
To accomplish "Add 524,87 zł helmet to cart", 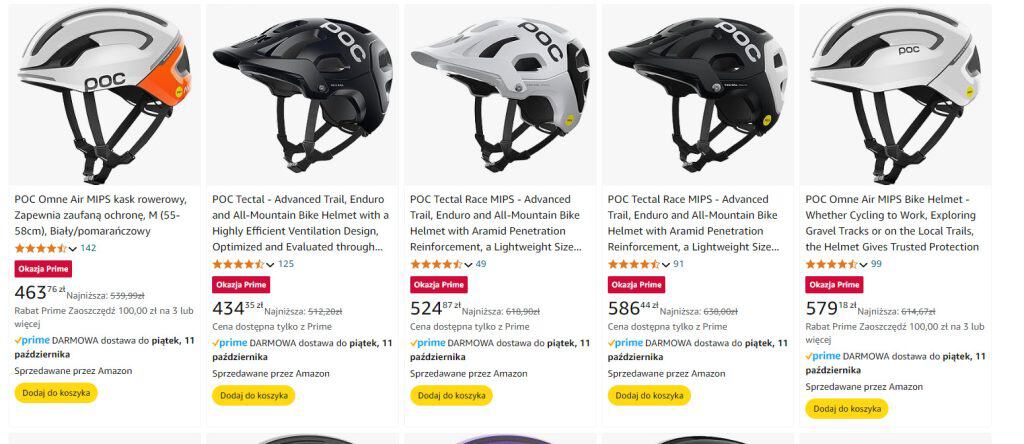I will tap(451, 396).
